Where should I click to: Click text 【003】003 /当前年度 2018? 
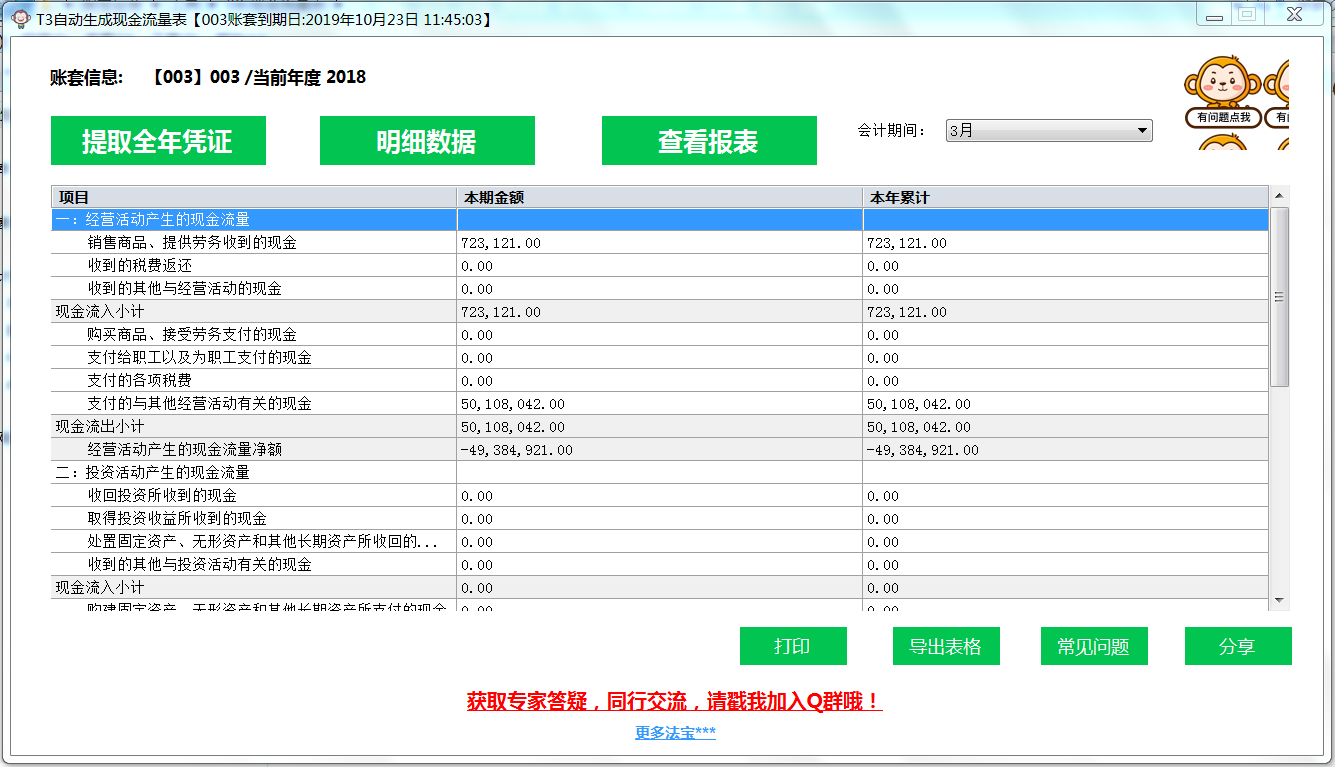[x=259, y=77]
